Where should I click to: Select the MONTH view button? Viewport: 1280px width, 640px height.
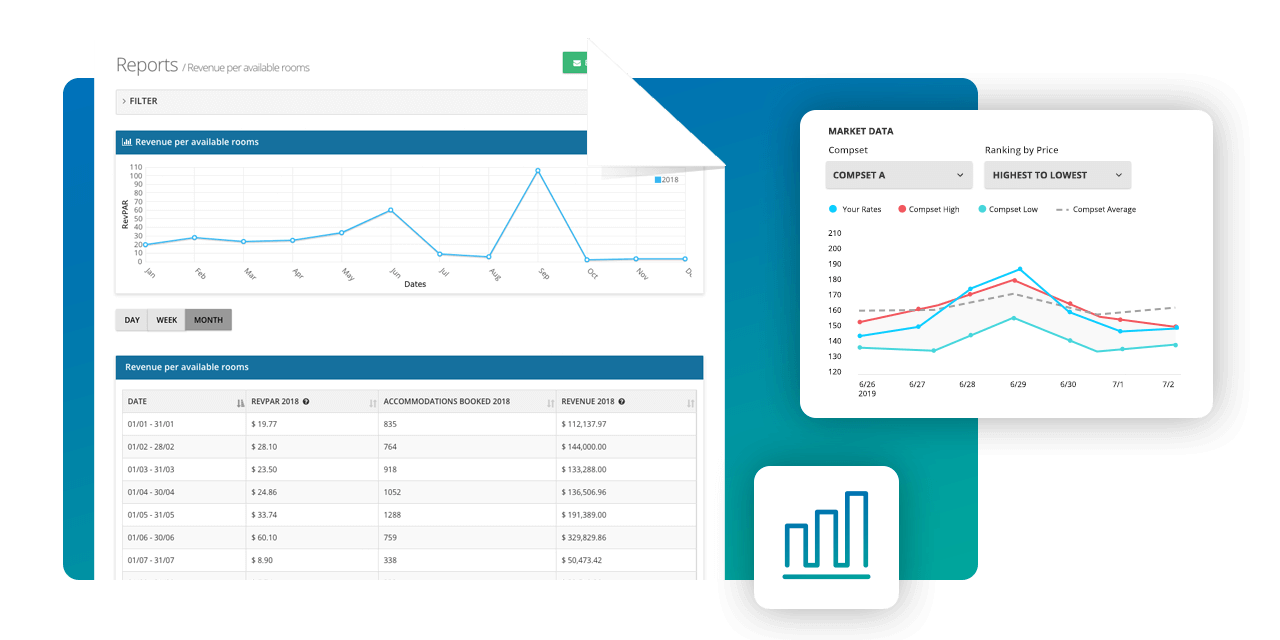[209, 320]
